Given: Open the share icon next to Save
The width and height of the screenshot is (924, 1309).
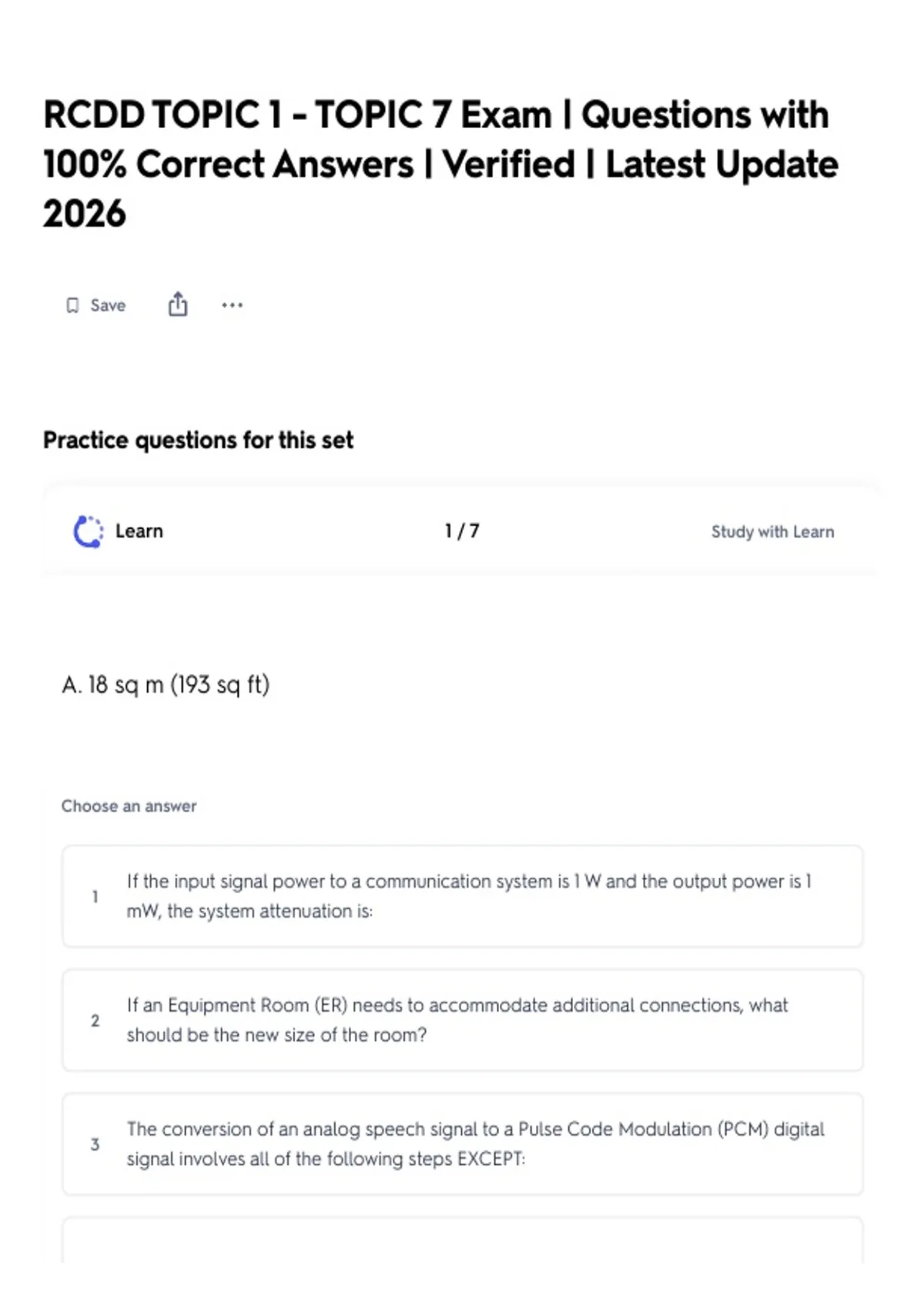Looking at the screenshot, I should pos(178,304).
